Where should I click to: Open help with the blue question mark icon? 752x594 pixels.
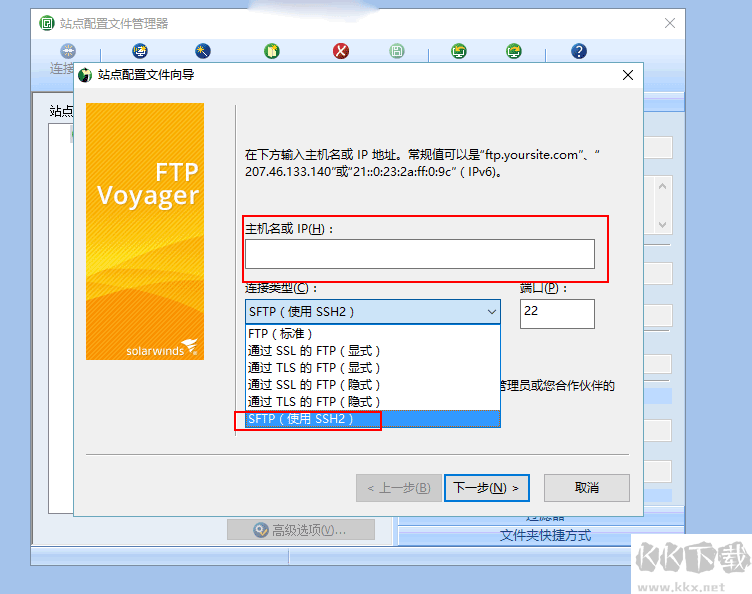pos(579,51)
